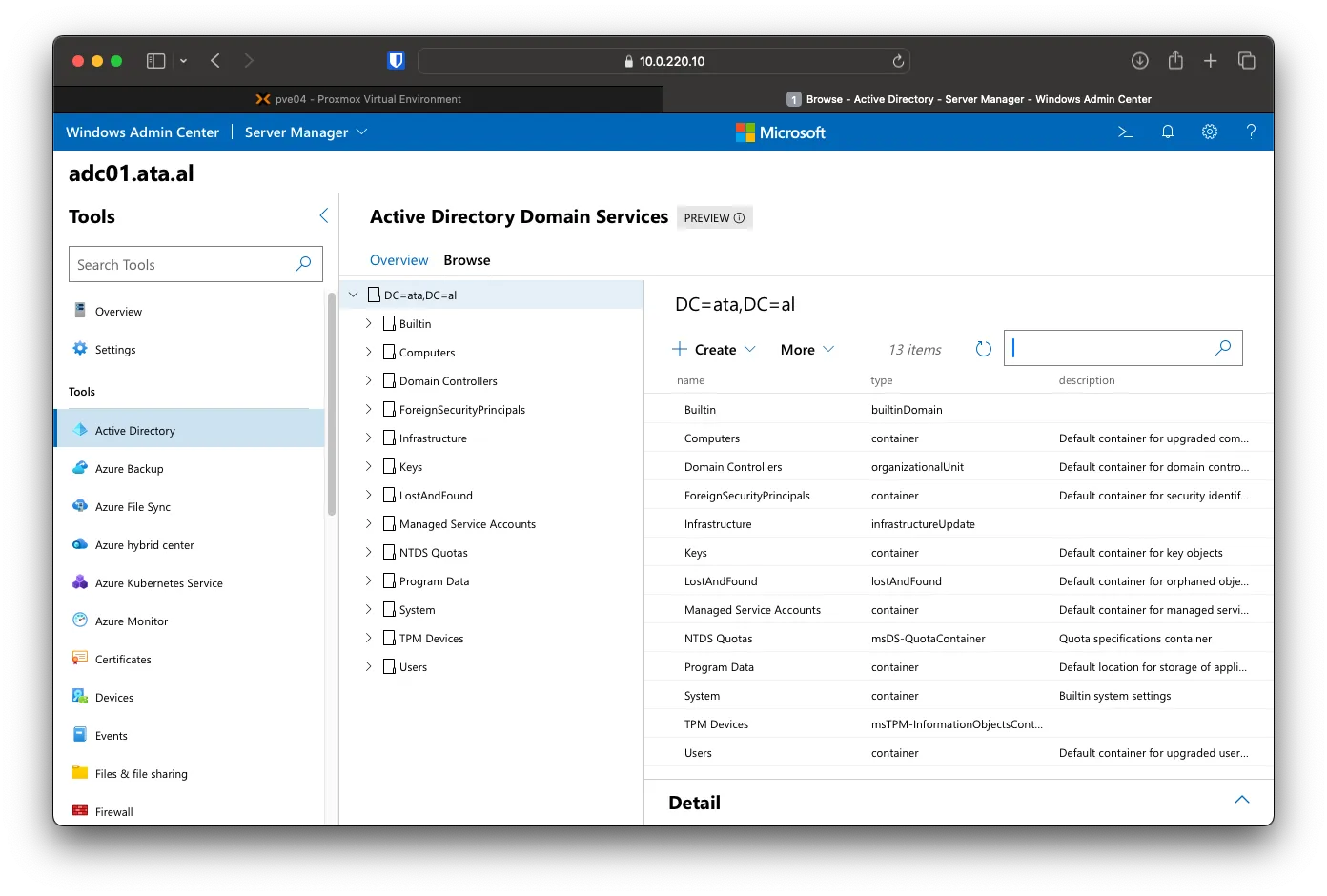Open new Safari tab with plus icon
This screenshot has width=1327, height=896.
point(1211,61)
